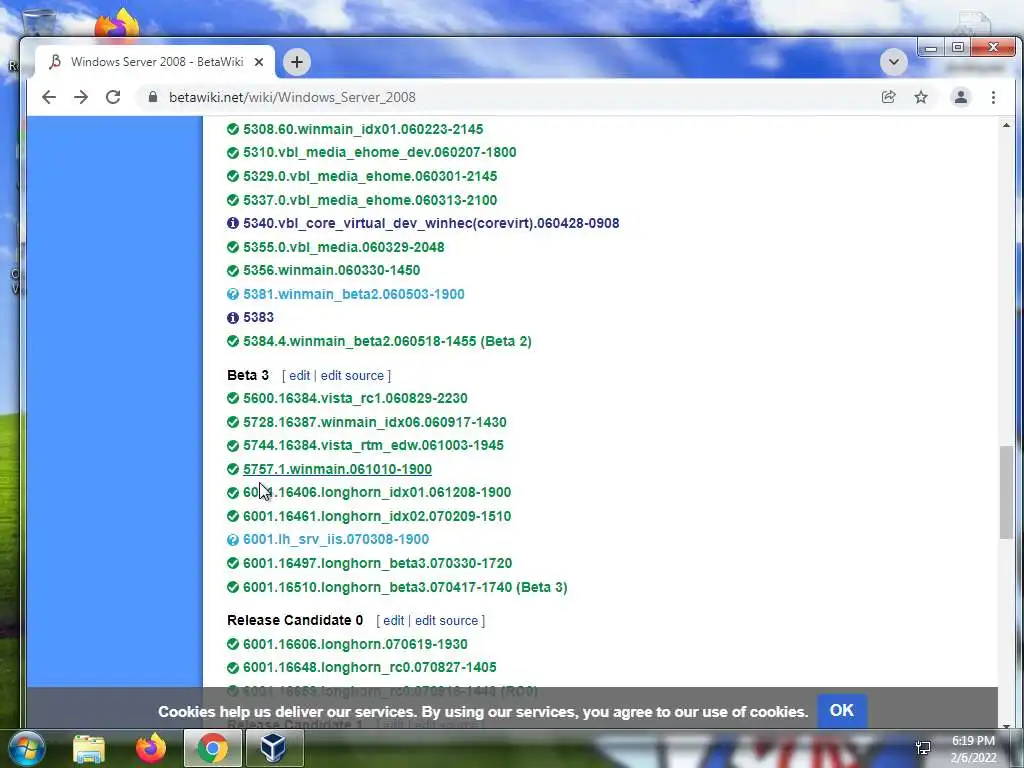Click the network icon in system tray
This screenshot has height=768, width=1024.
coord(923,748)
